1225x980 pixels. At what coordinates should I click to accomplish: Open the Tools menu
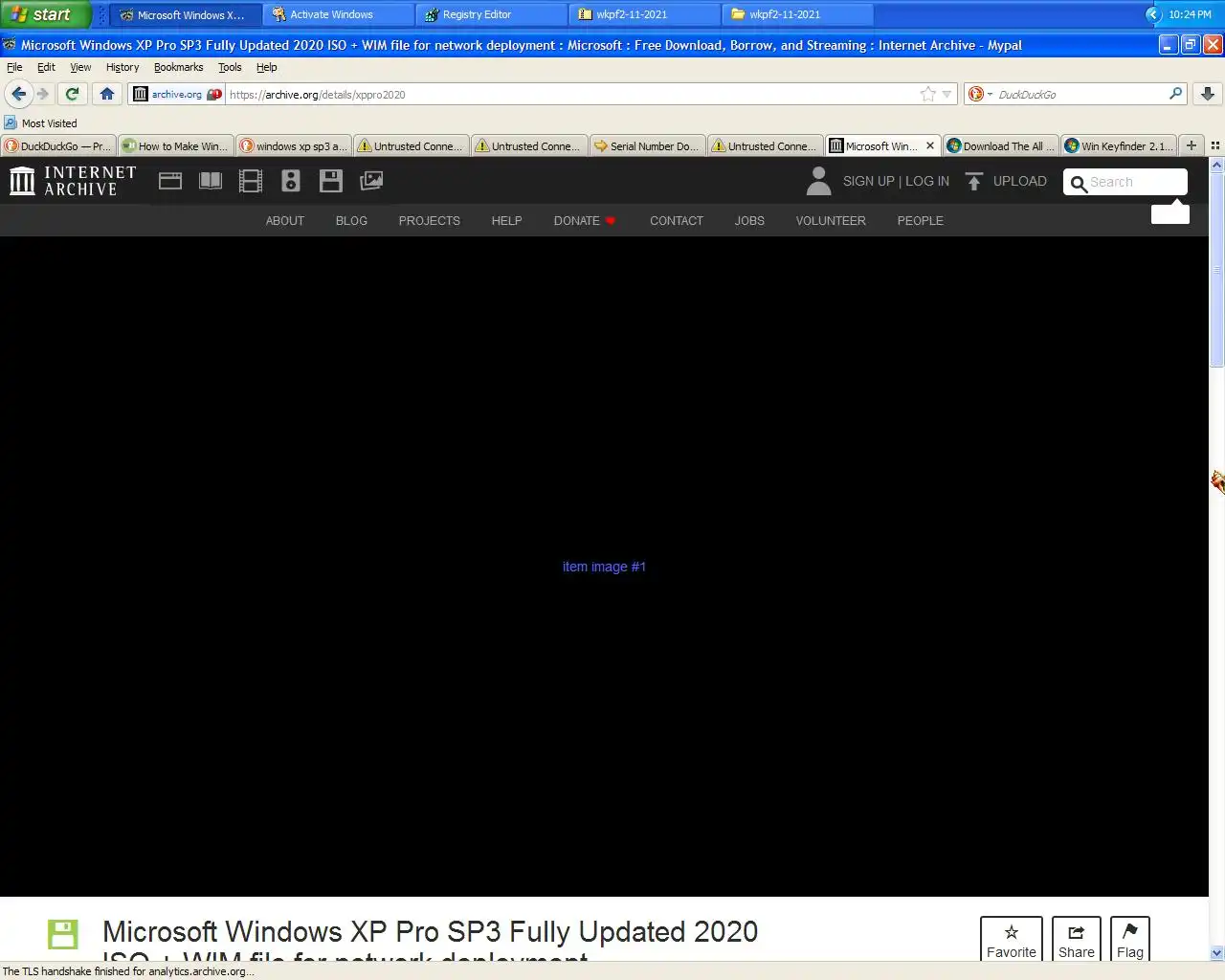230,67
